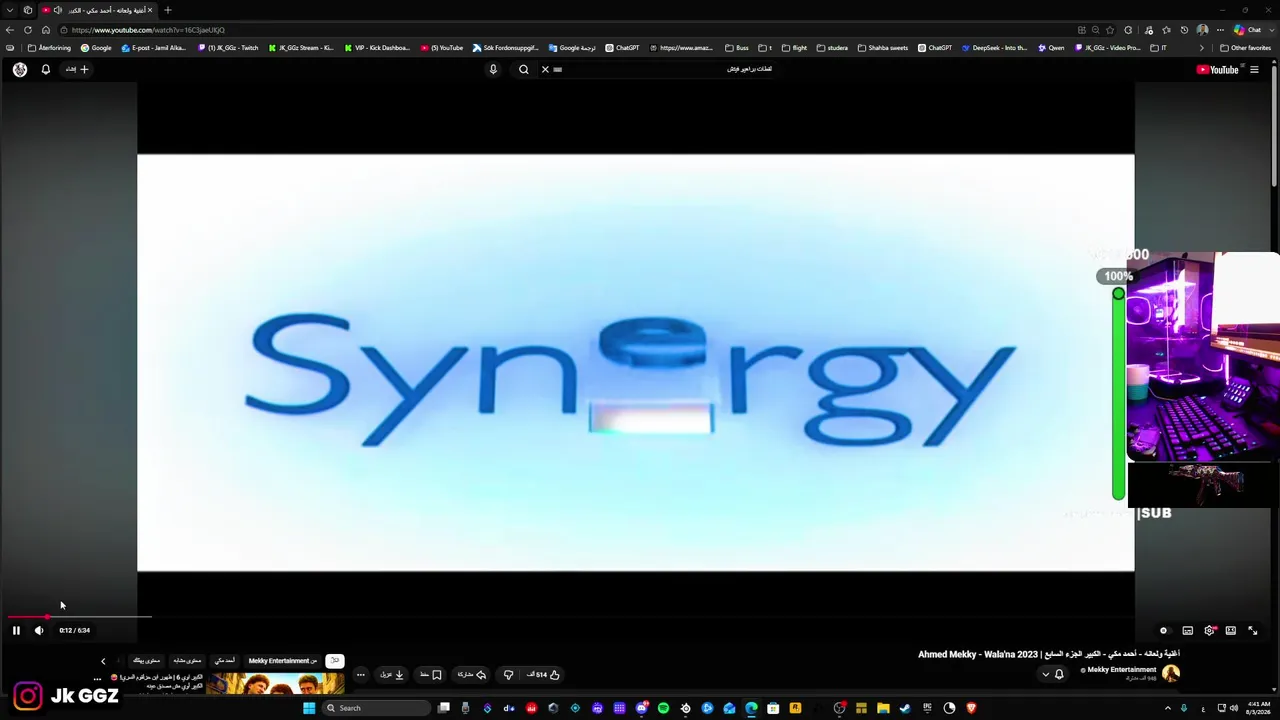Toggle autoplay switch in player controls
Screen dimensions: 1280x720
click(x=1163, y=630)
